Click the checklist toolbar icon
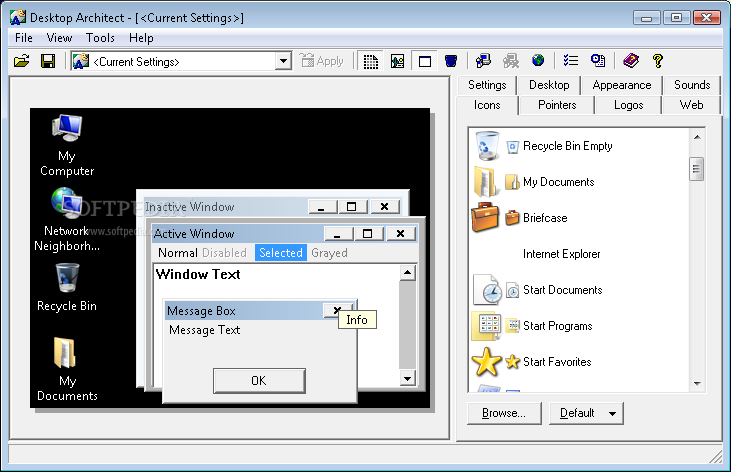 tap(571, 61)
